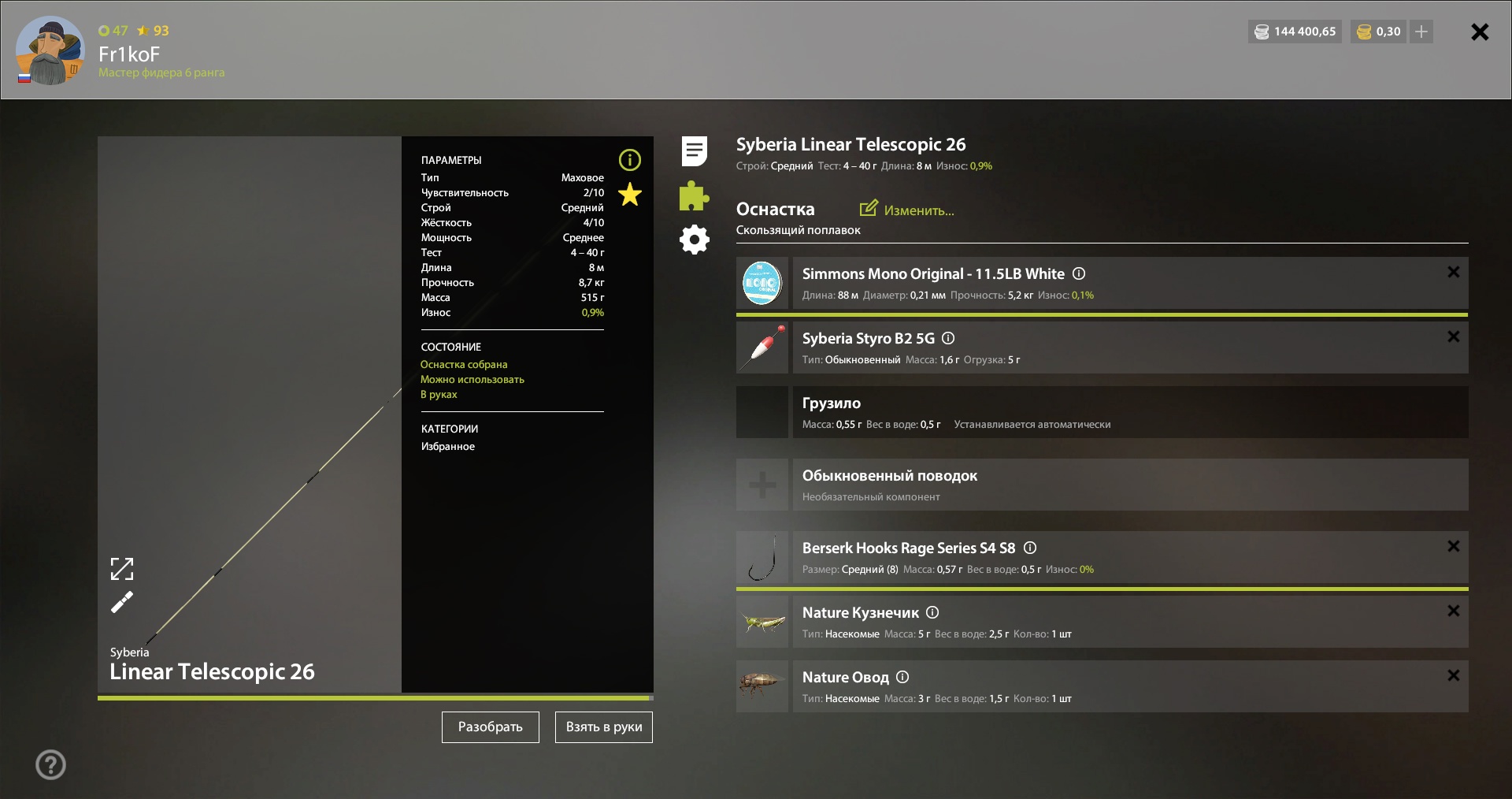Click the Избранное category entry
1512x799 pixels.
point(448,446)
